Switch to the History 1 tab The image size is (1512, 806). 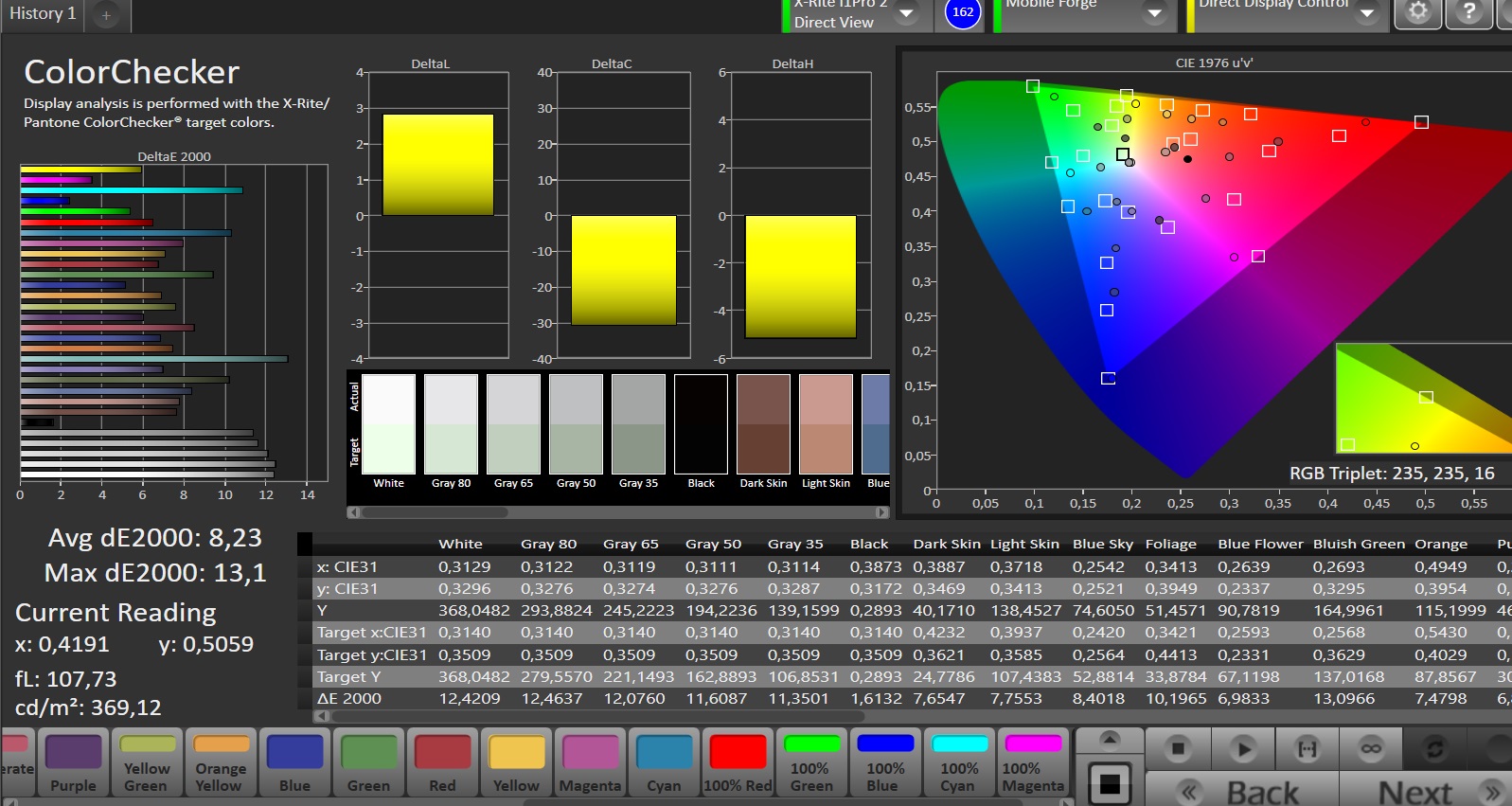click(43, 14)
